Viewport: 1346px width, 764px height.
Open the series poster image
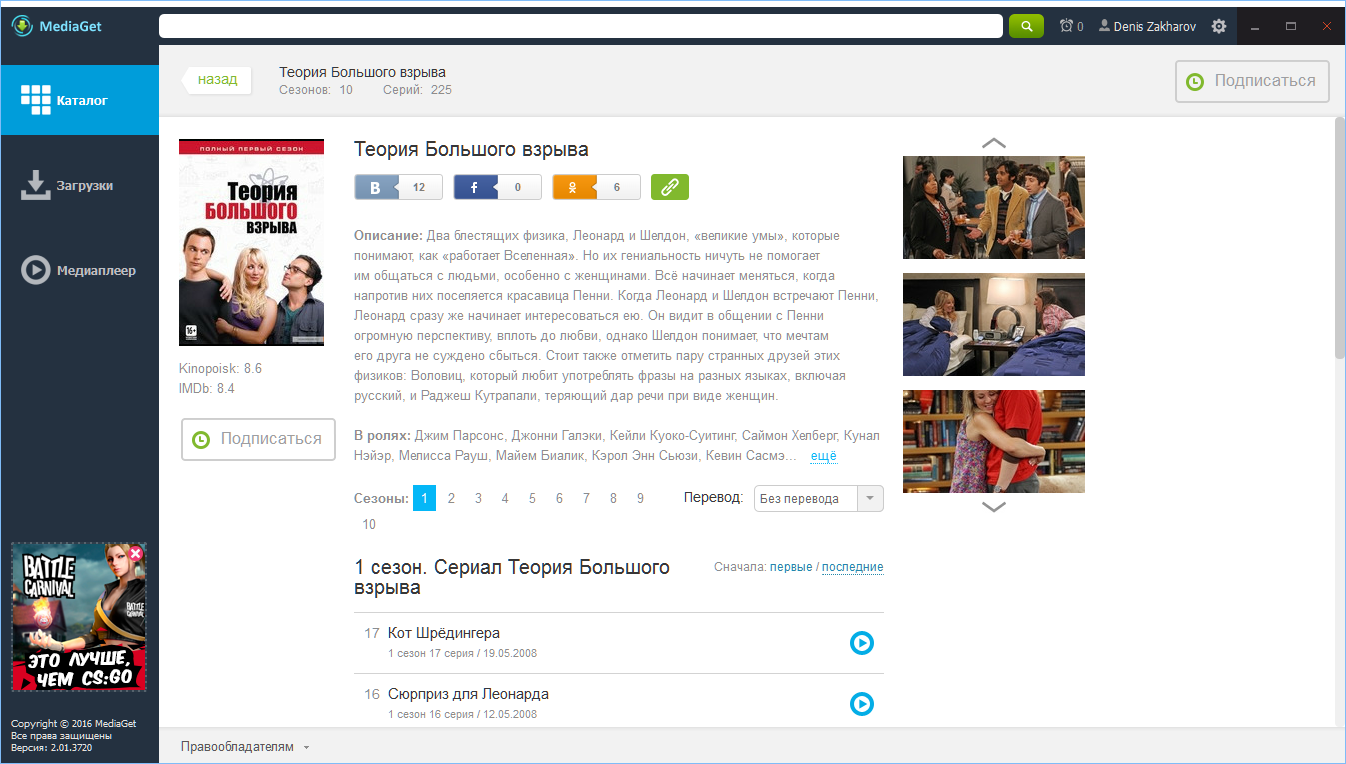coord(251,243)
